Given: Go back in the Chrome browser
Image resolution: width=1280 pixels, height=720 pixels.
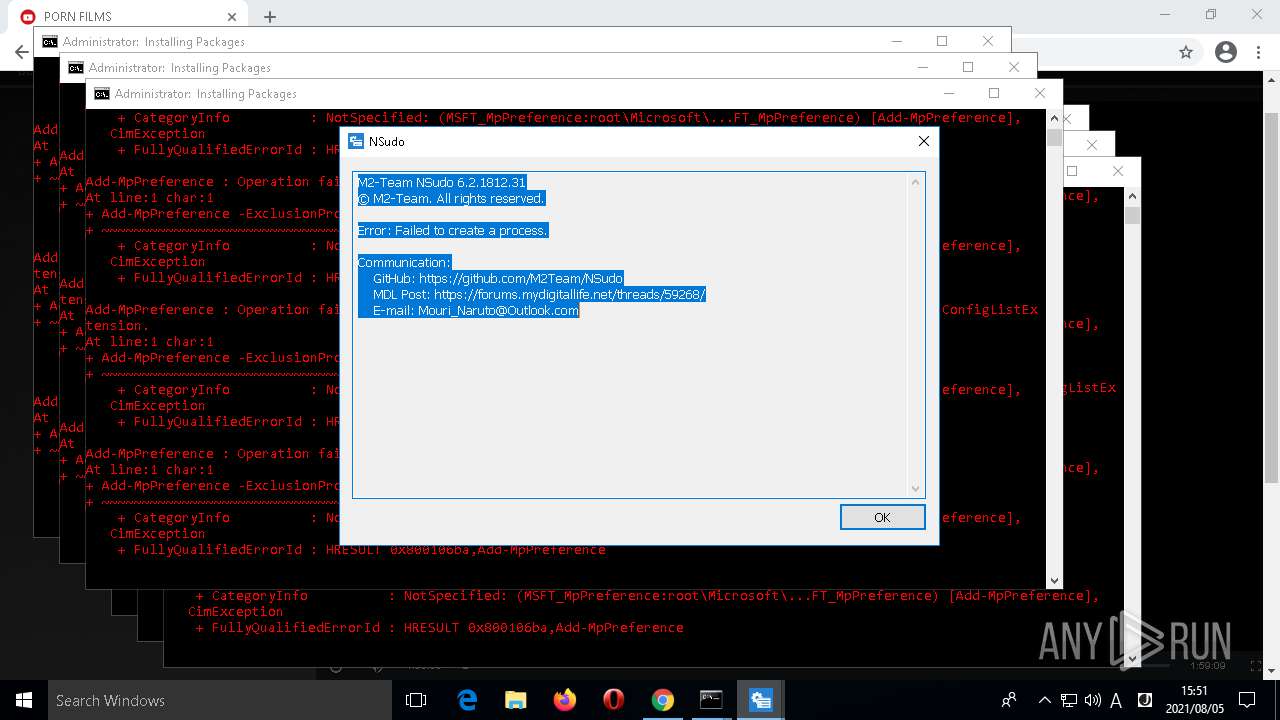Looking at the screenshot, I should (21, 52).
